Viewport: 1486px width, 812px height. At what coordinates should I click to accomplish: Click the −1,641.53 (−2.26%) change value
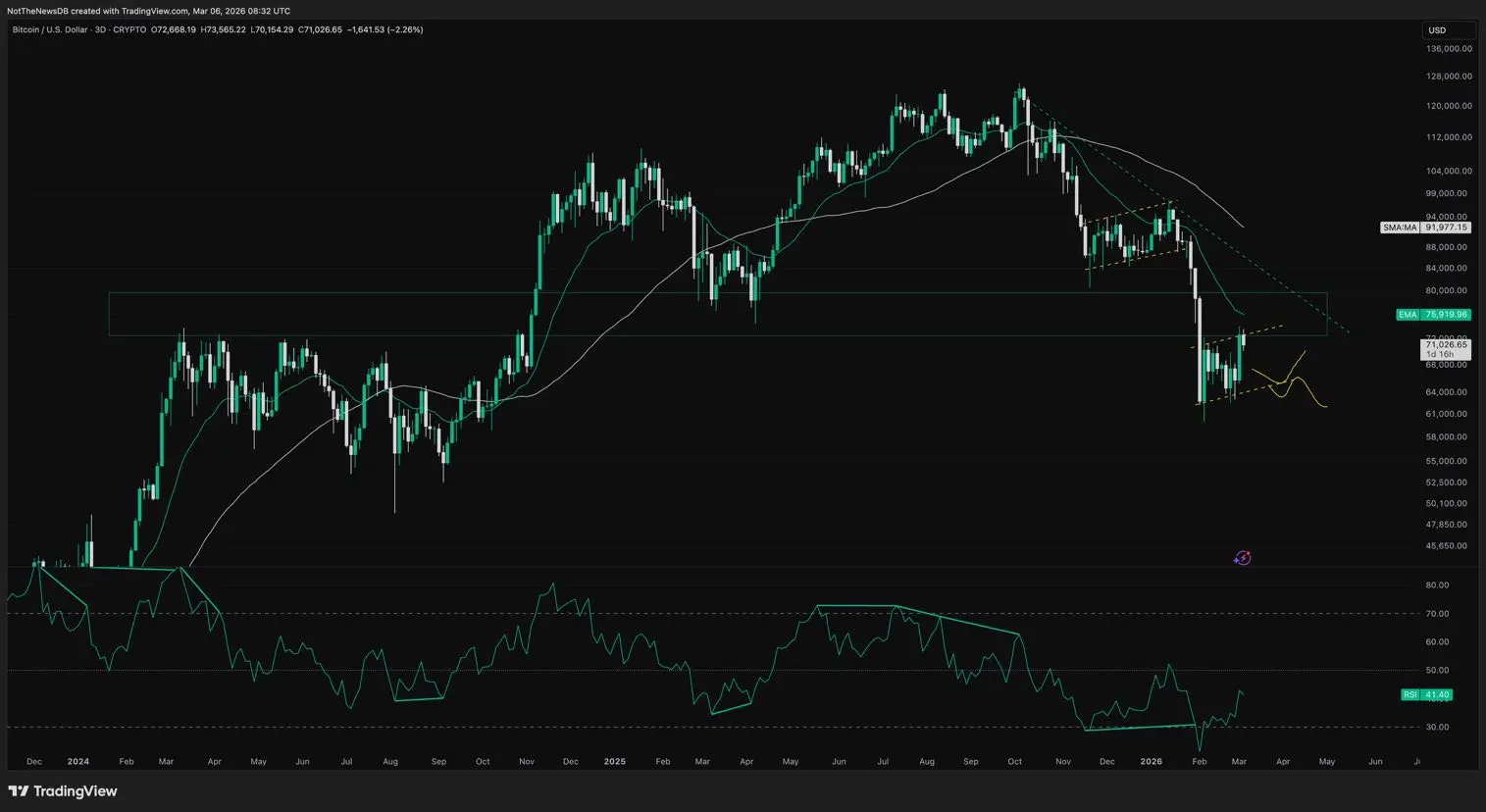click(385, 30)
